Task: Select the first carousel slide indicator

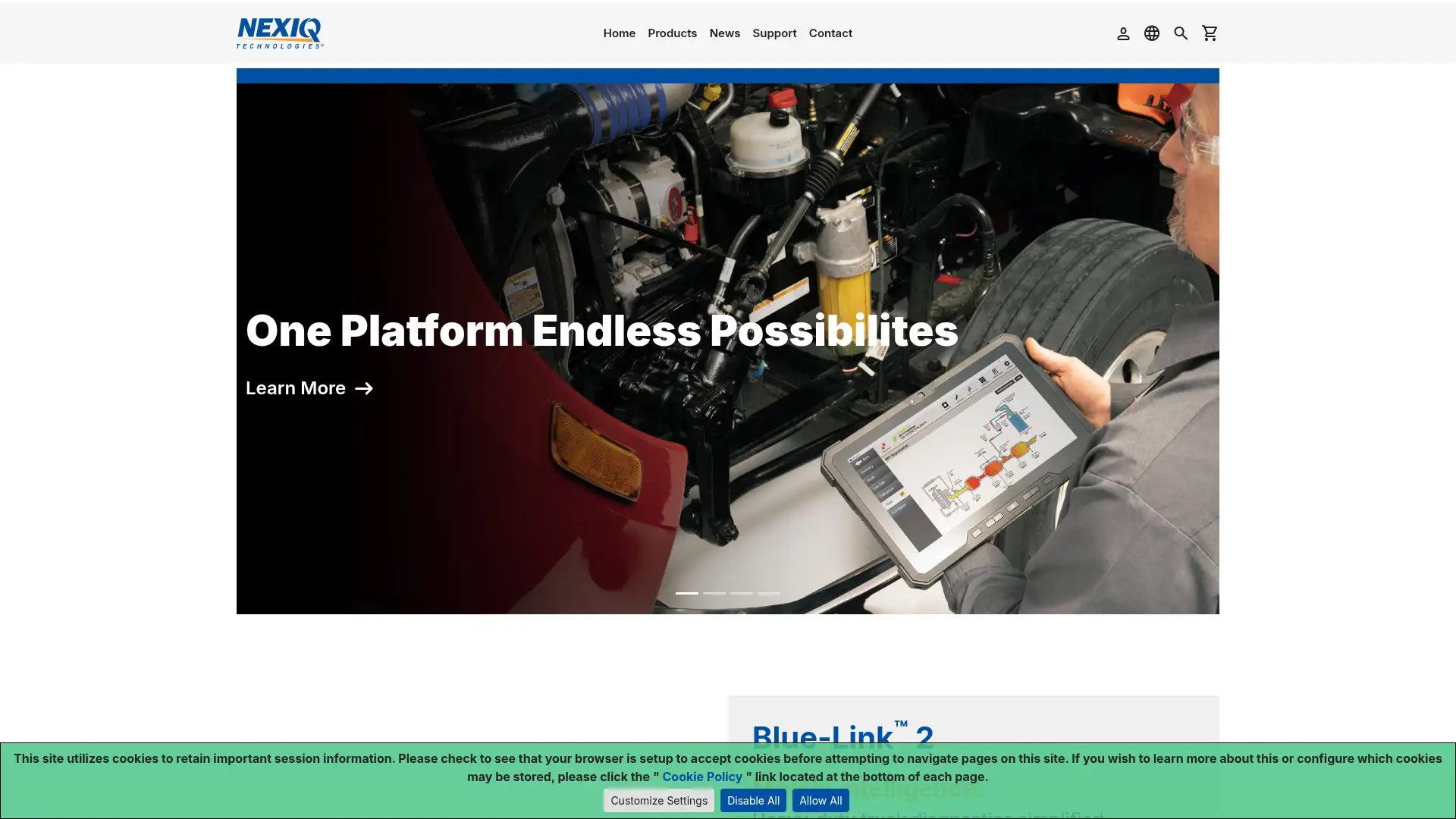Action: (x=689, y=593)
